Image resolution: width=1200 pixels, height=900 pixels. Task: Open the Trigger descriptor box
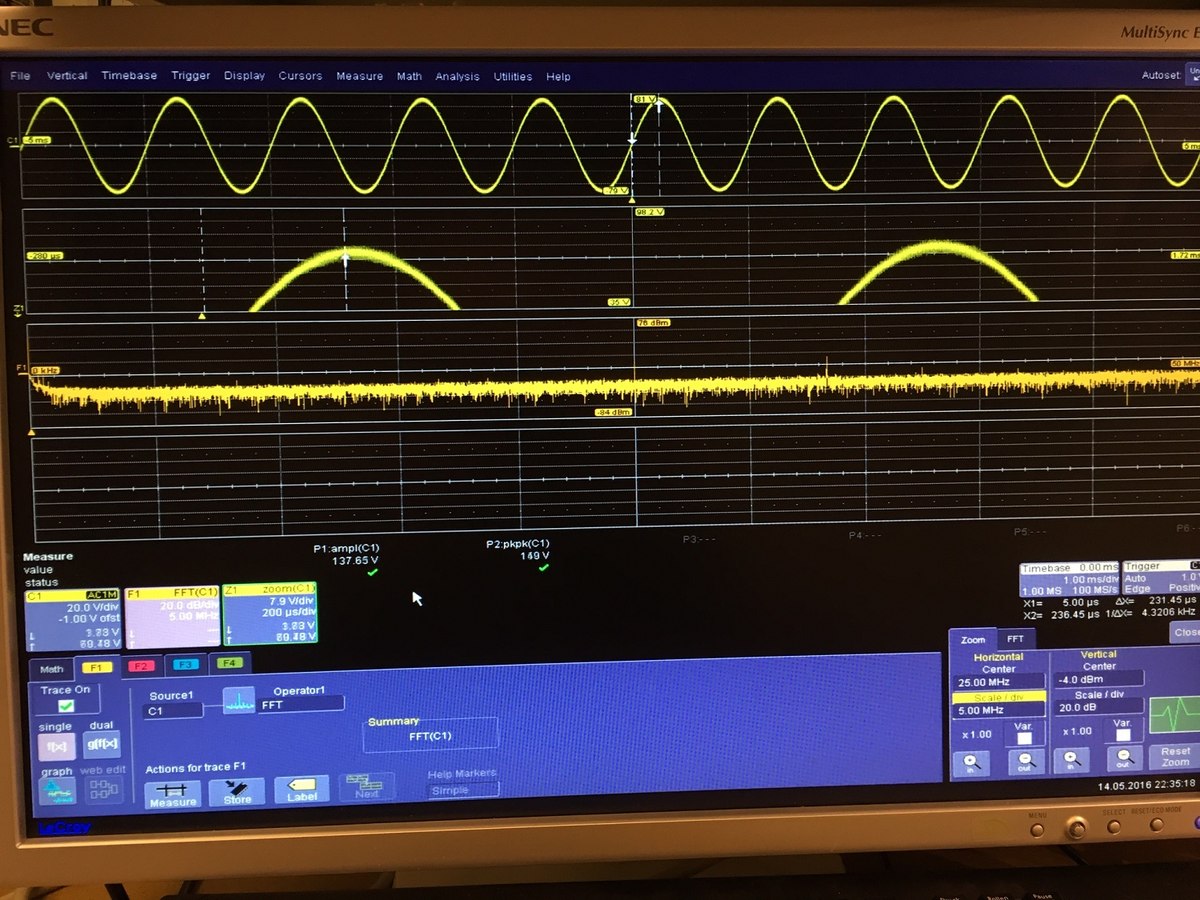click(x=1161, y=579)
